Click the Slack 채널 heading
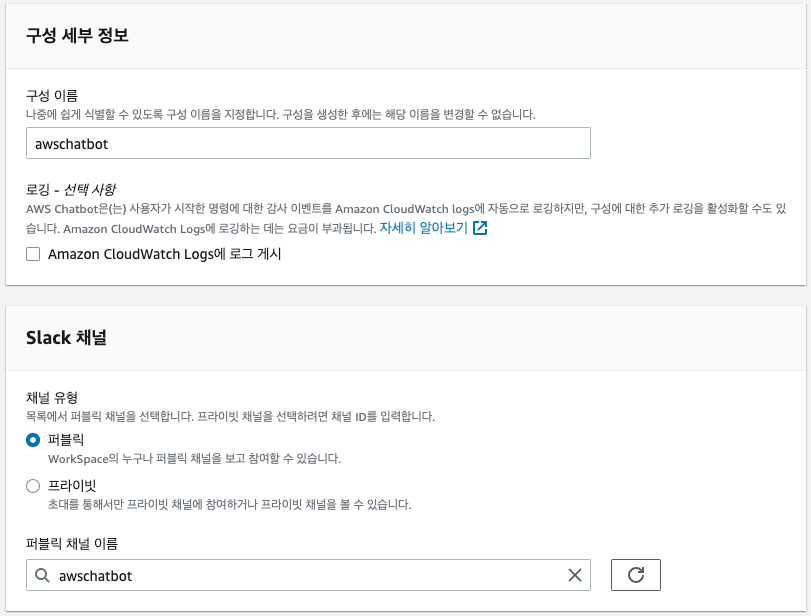 tap(66, 338)
